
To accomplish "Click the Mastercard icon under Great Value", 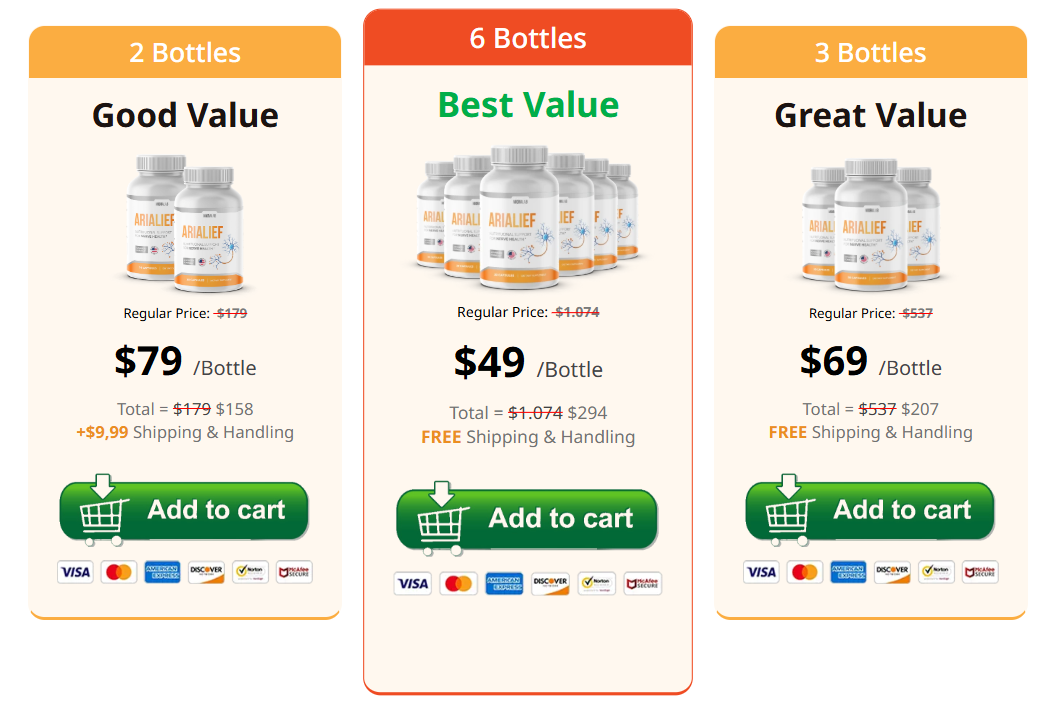I will pyautogui.click(x=805, y=572).
